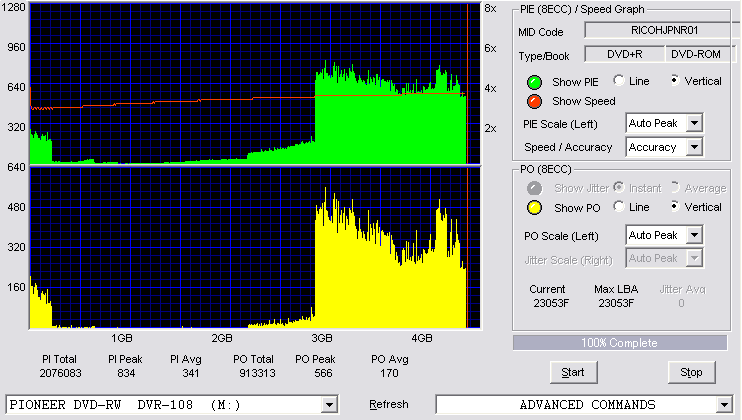Click the Current LBA value 23053F

tap(551, 303)
